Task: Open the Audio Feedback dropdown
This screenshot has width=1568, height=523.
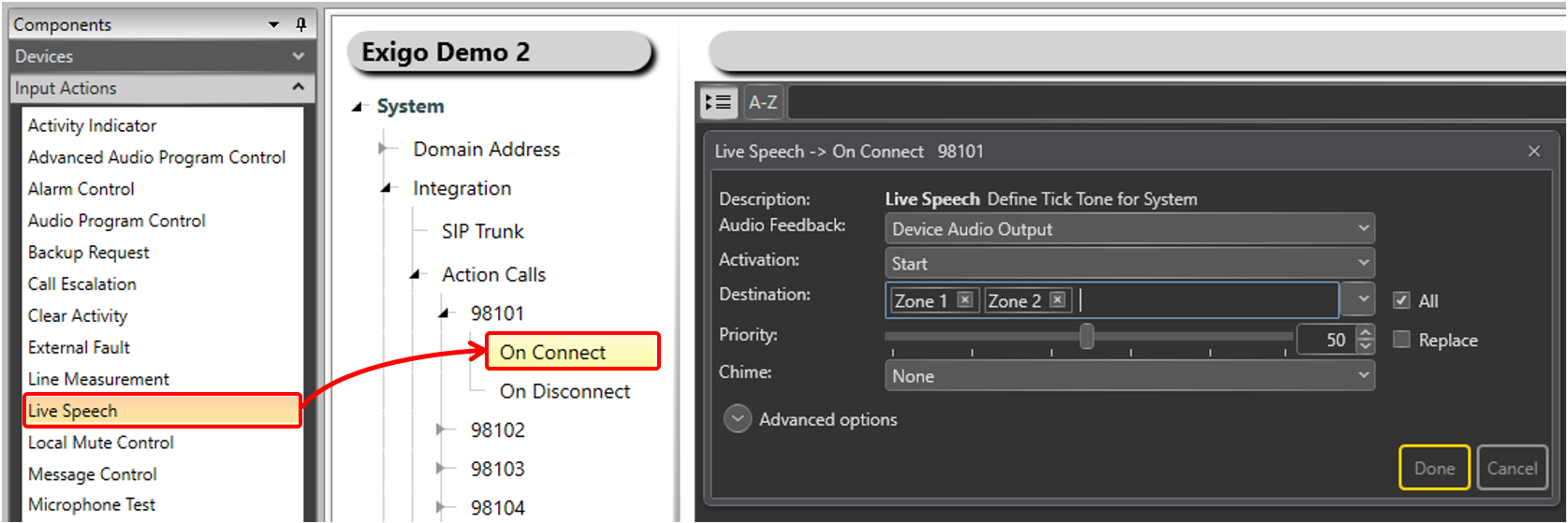Action: click(1363, 228)
